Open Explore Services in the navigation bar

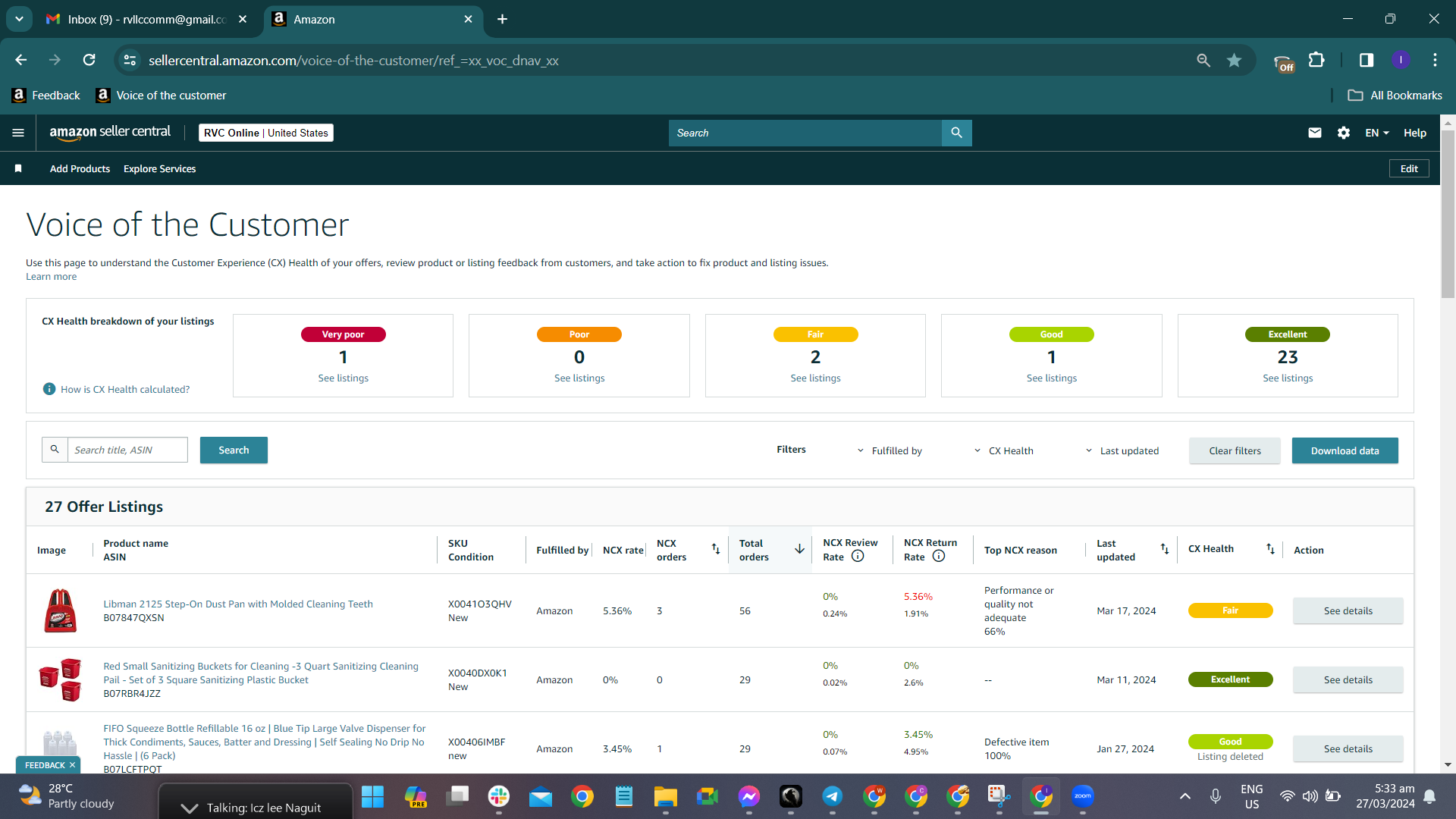159,168
